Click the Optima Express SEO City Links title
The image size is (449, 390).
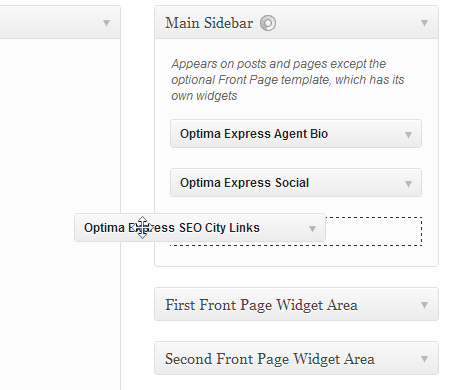coord(172,228)
